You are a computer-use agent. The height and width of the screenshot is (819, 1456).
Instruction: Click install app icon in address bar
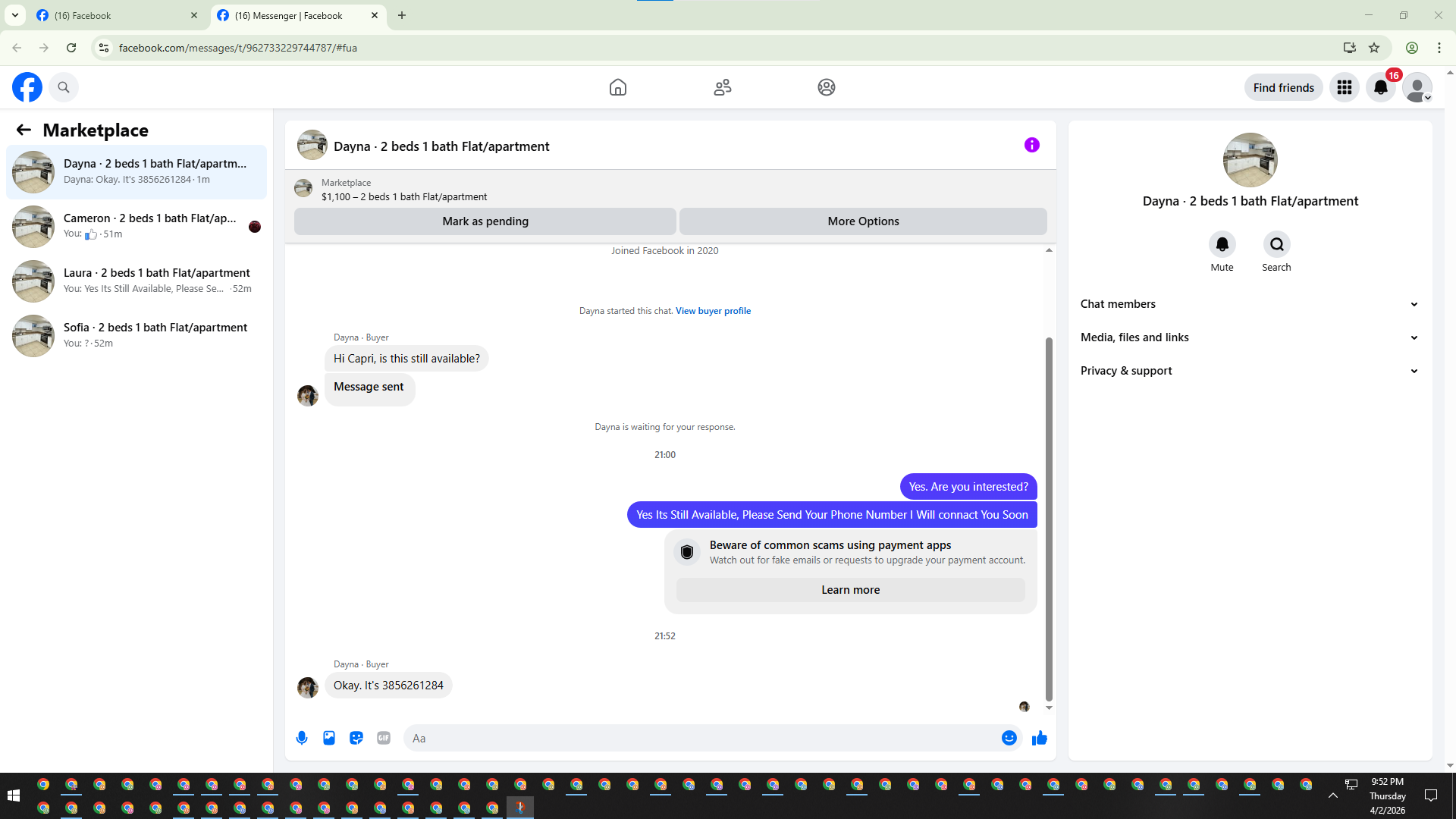pyautogui.click(x=1350, y=48)
